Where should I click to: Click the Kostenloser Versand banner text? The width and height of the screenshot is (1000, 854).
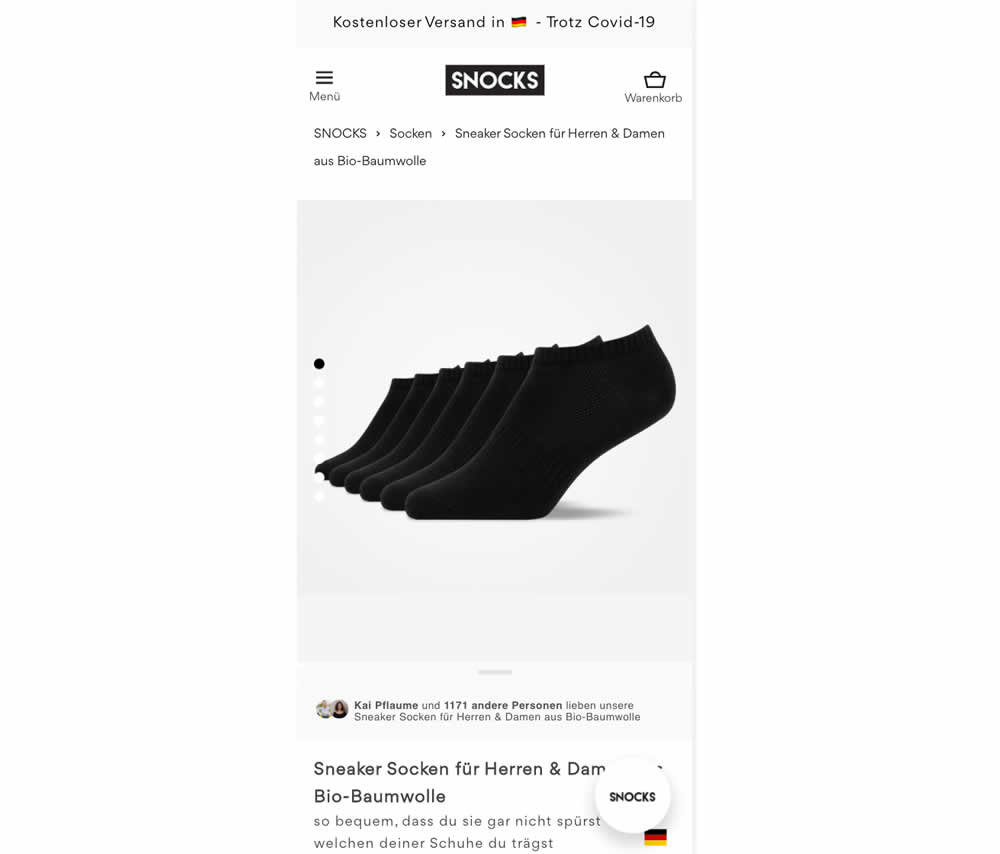click(x=494, y=22)
